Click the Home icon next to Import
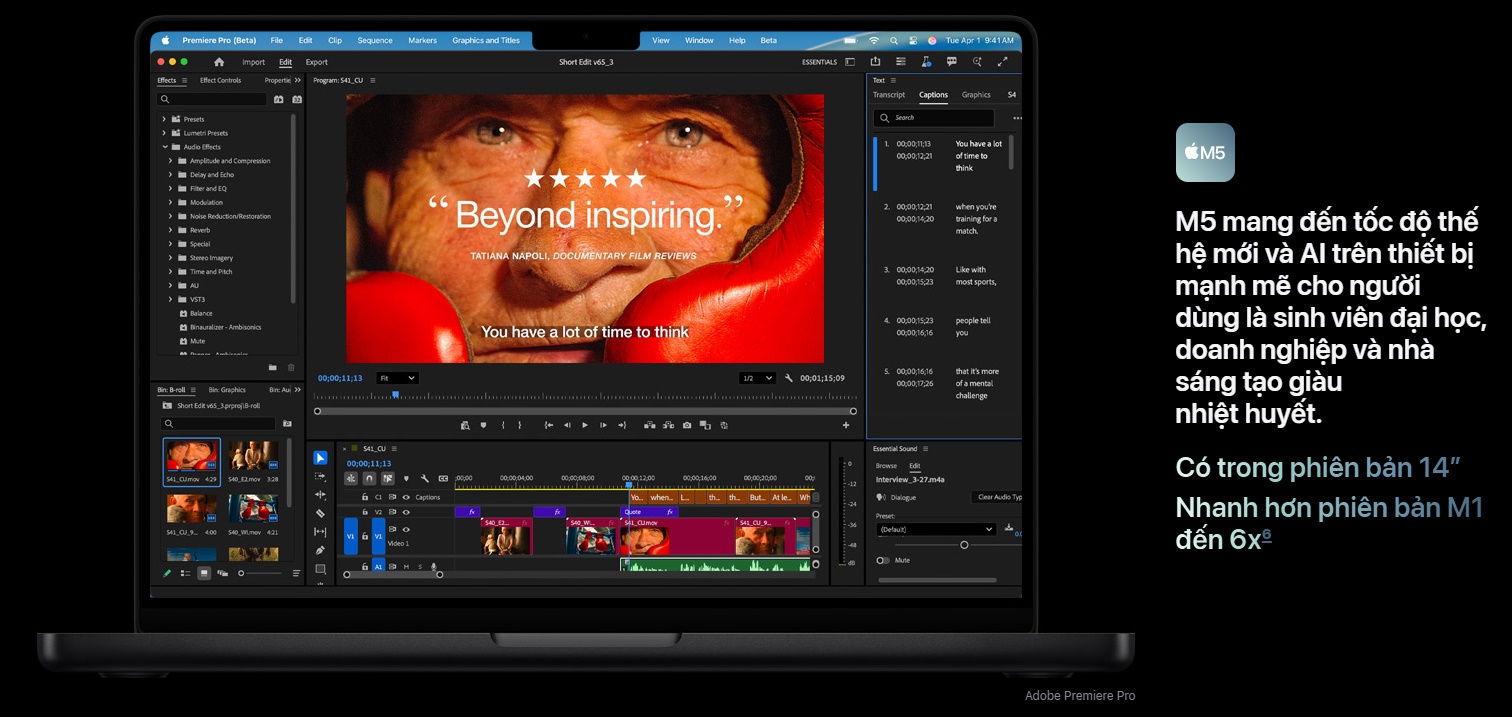This screenshot has height=717, width=1512. click(219, 62)
